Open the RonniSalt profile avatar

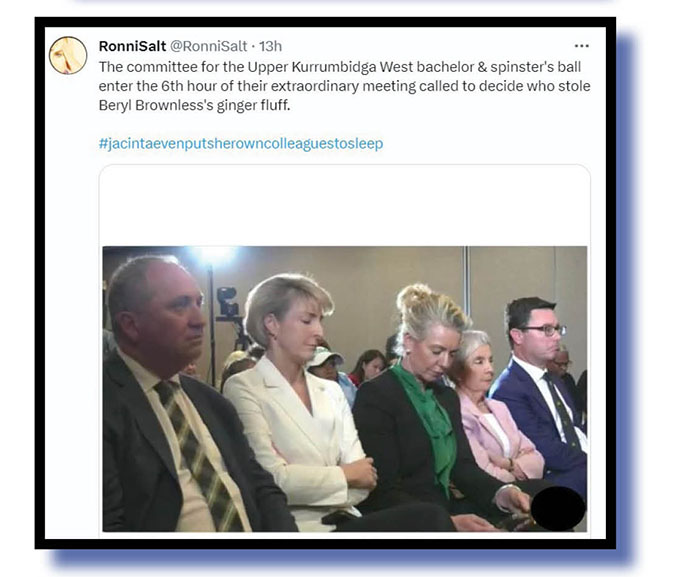tap(68, 55)
